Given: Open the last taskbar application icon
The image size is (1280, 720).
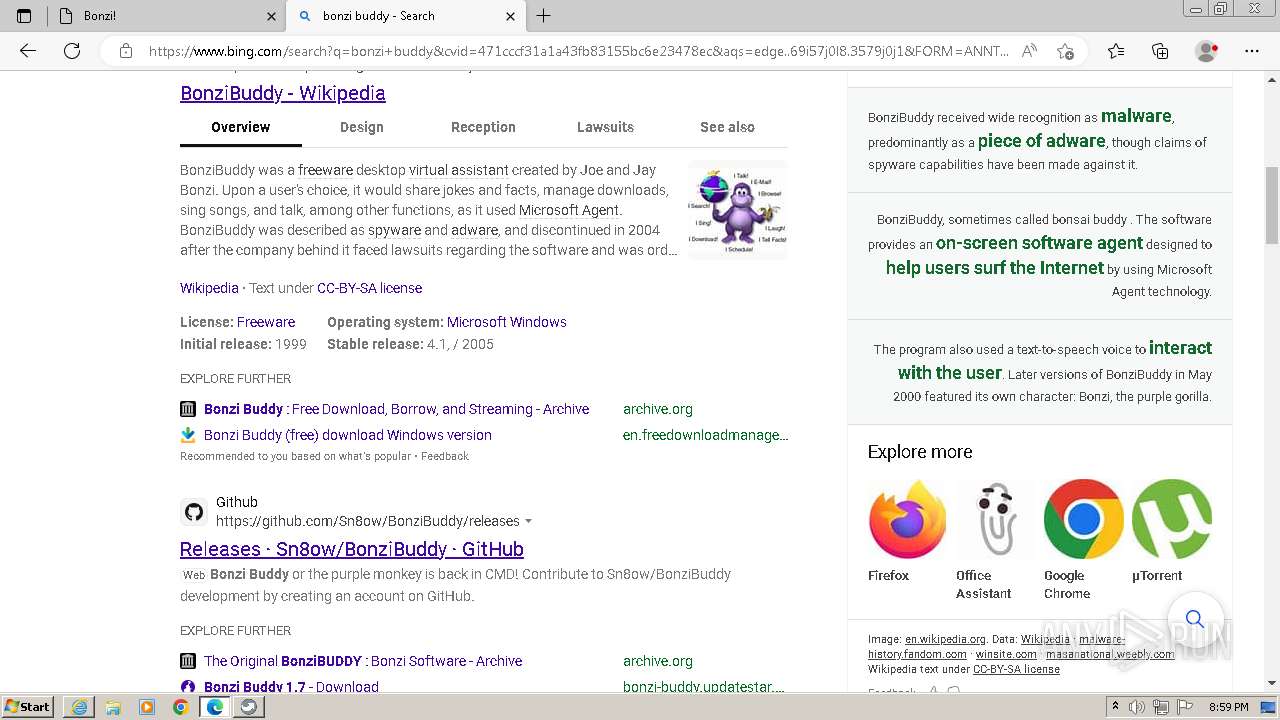Looking at the screenshot, I should coord(249,707).
